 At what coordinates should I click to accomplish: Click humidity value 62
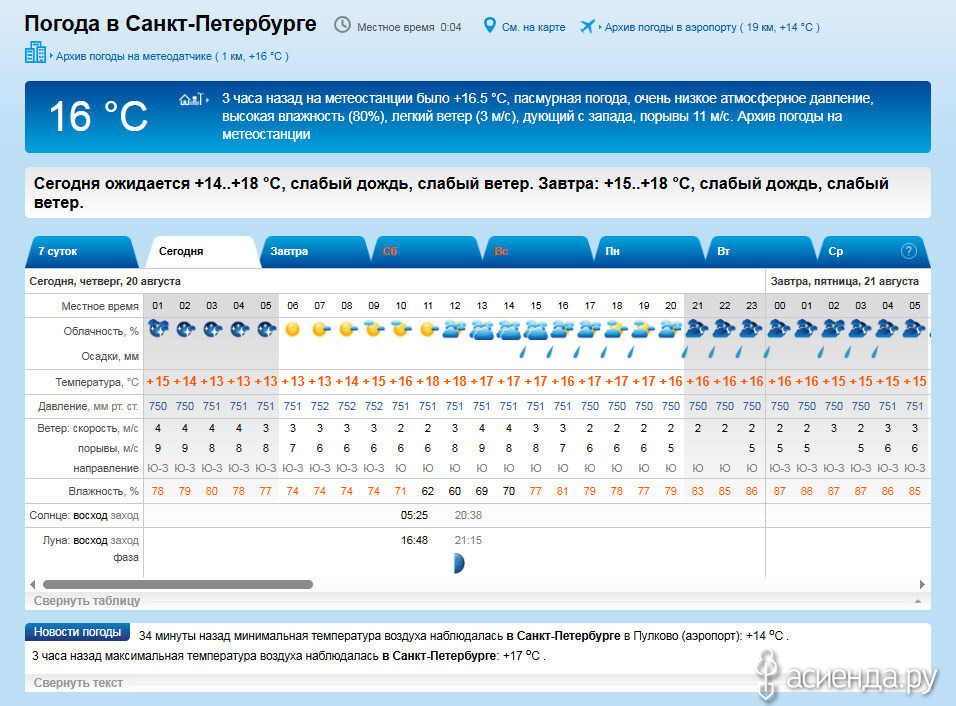(x=427, y=491)
